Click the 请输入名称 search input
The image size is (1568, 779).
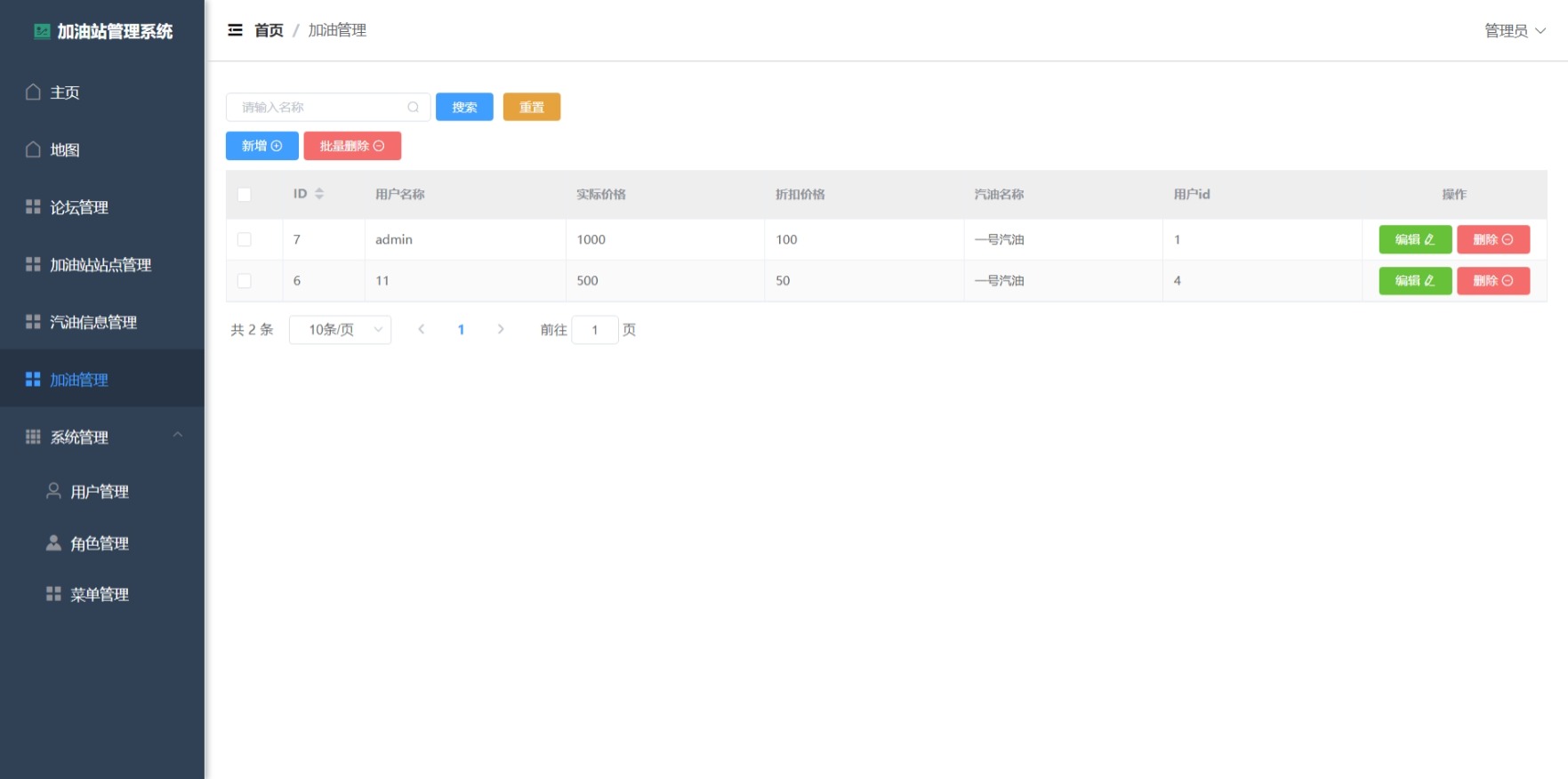[x=328, y=107]
